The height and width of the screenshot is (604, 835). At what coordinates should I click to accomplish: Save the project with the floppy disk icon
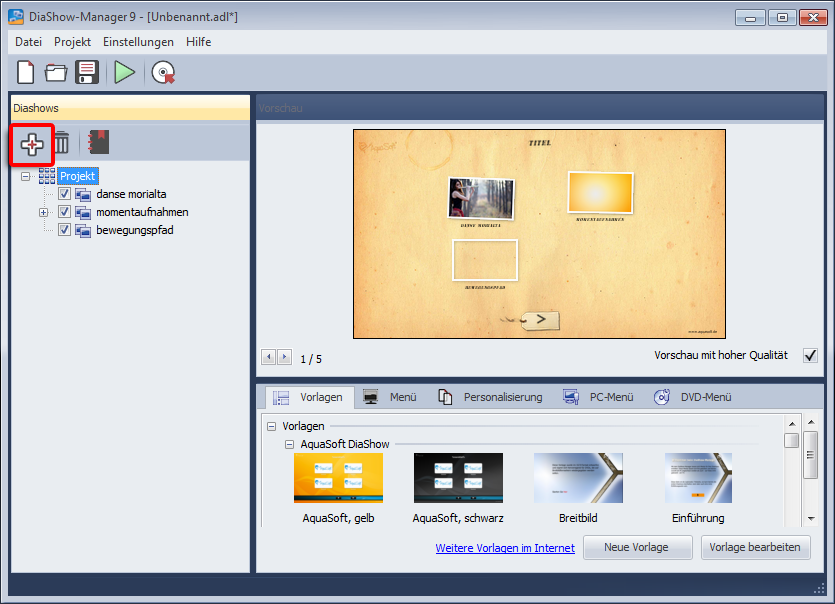[x=87, y=72]
